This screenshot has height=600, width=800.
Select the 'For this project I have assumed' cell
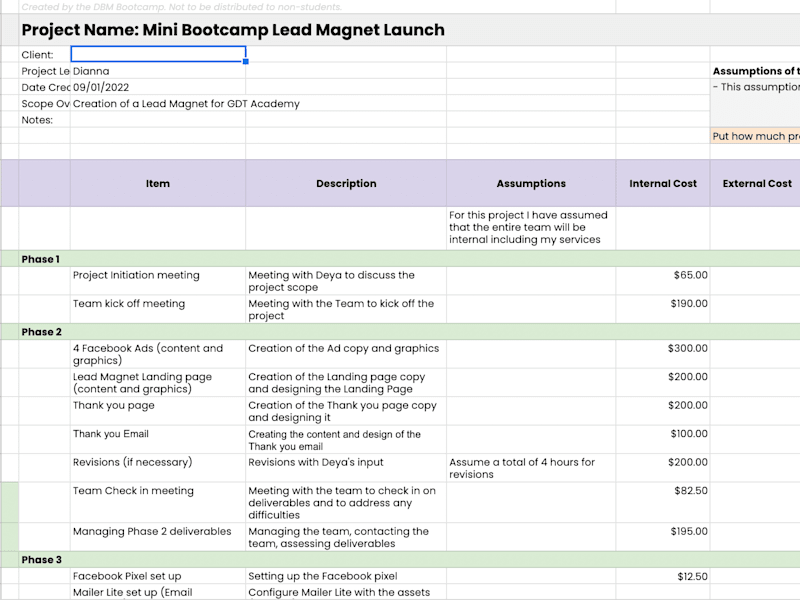point(531,228)
